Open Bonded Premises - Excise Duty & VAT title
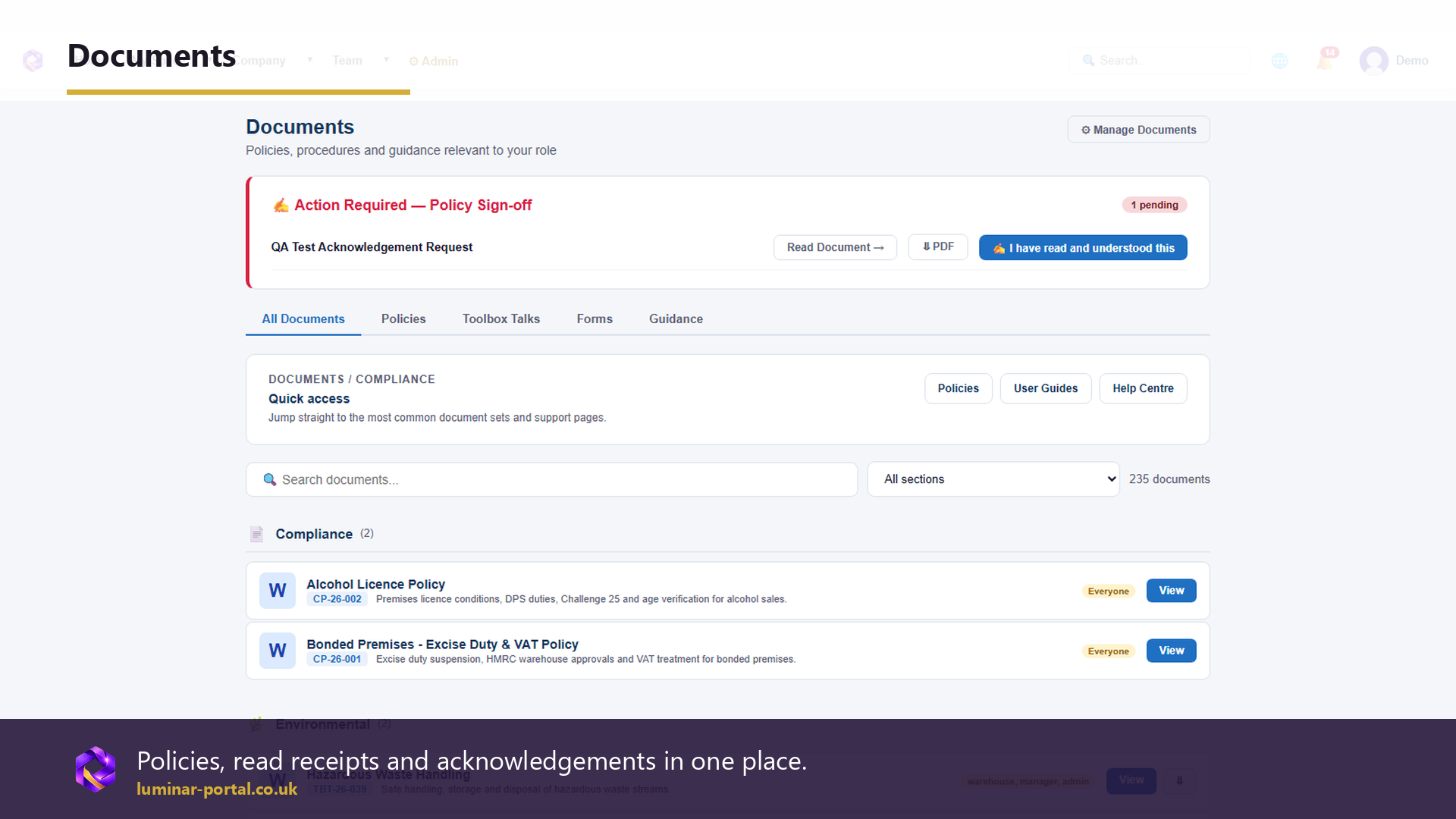 (442, 644)
